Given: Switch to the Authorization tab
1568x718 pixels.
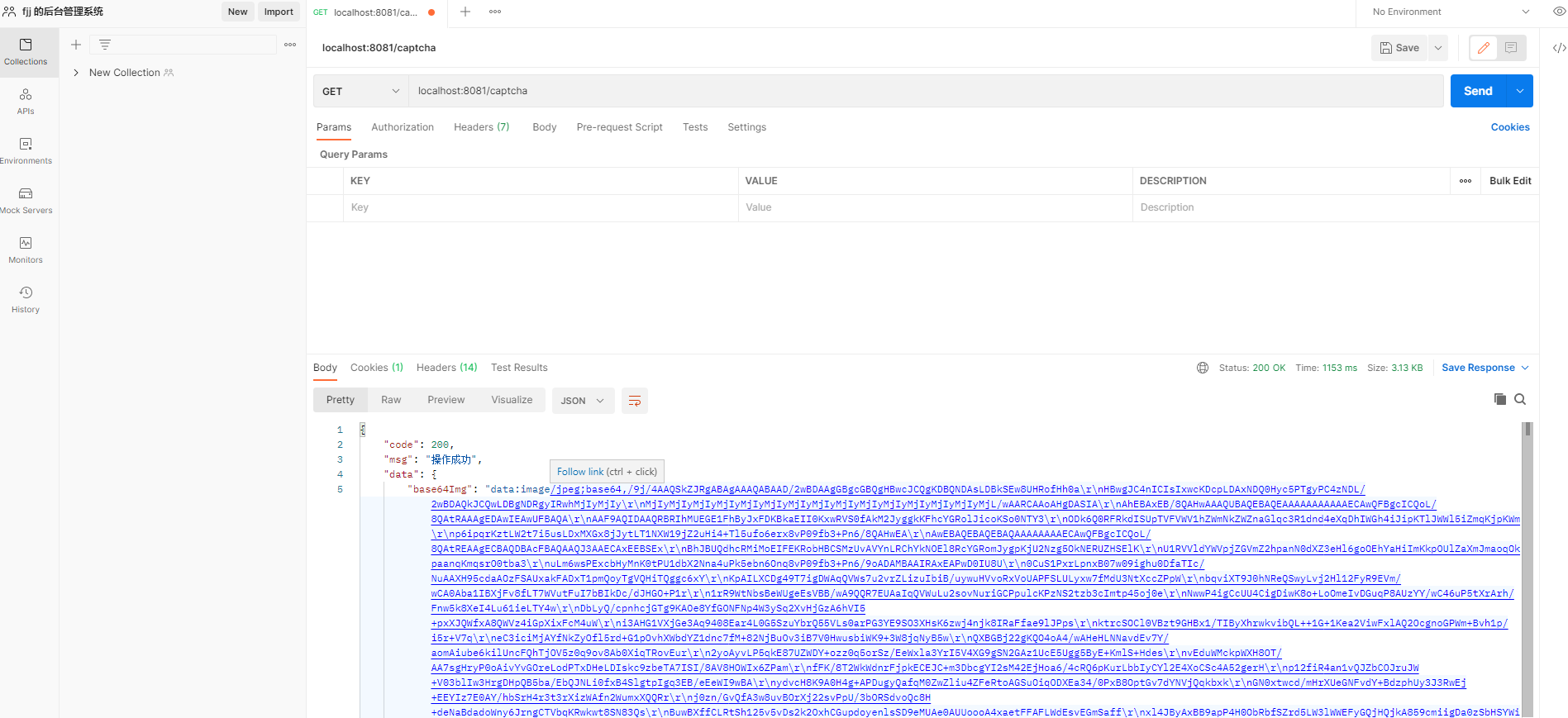Looking at the screenshot, I should 403,127.
